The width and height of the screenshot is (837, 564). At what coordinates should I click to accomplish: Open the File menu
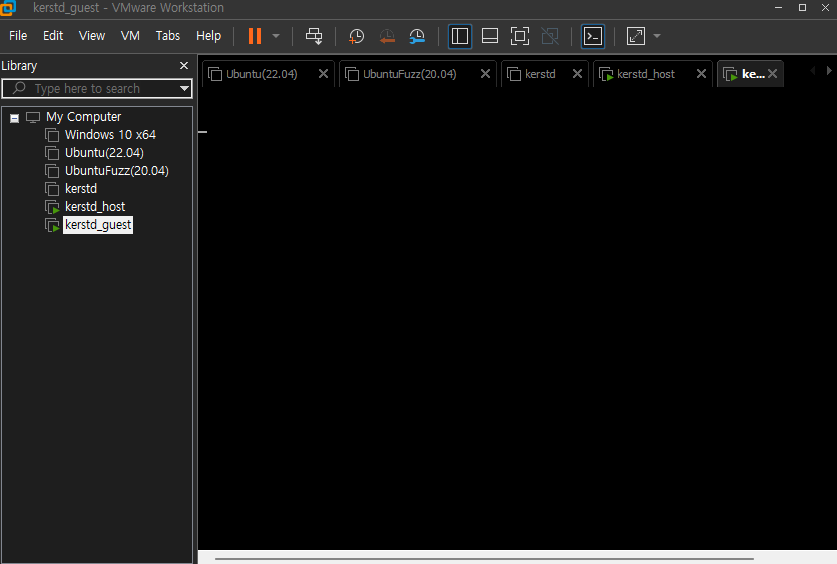18,36
